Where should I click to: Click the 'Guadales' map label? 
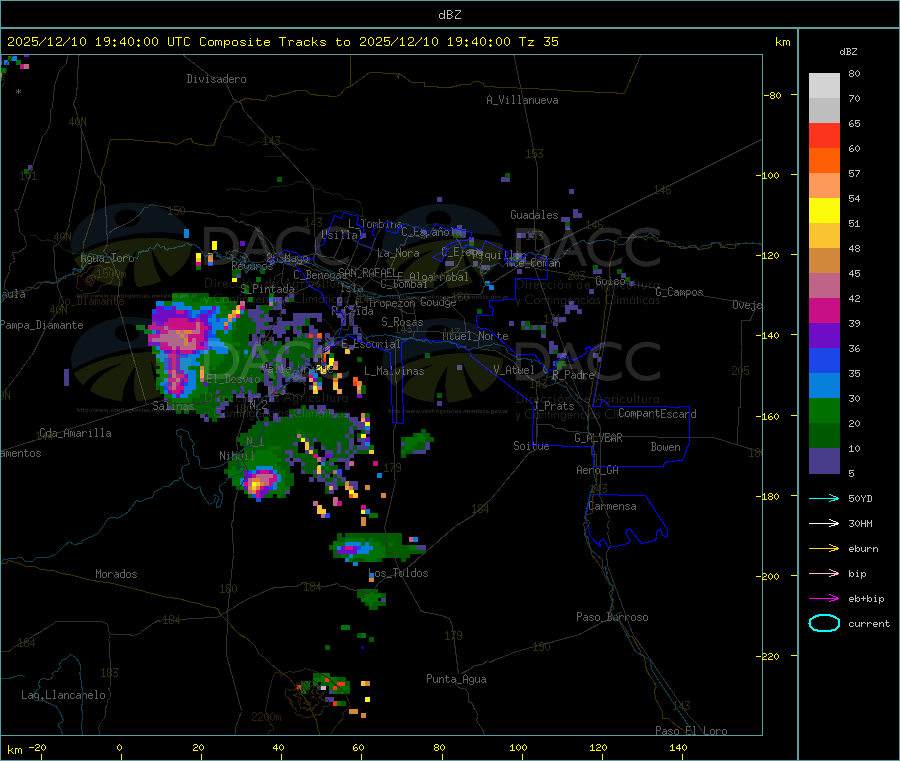534,215
